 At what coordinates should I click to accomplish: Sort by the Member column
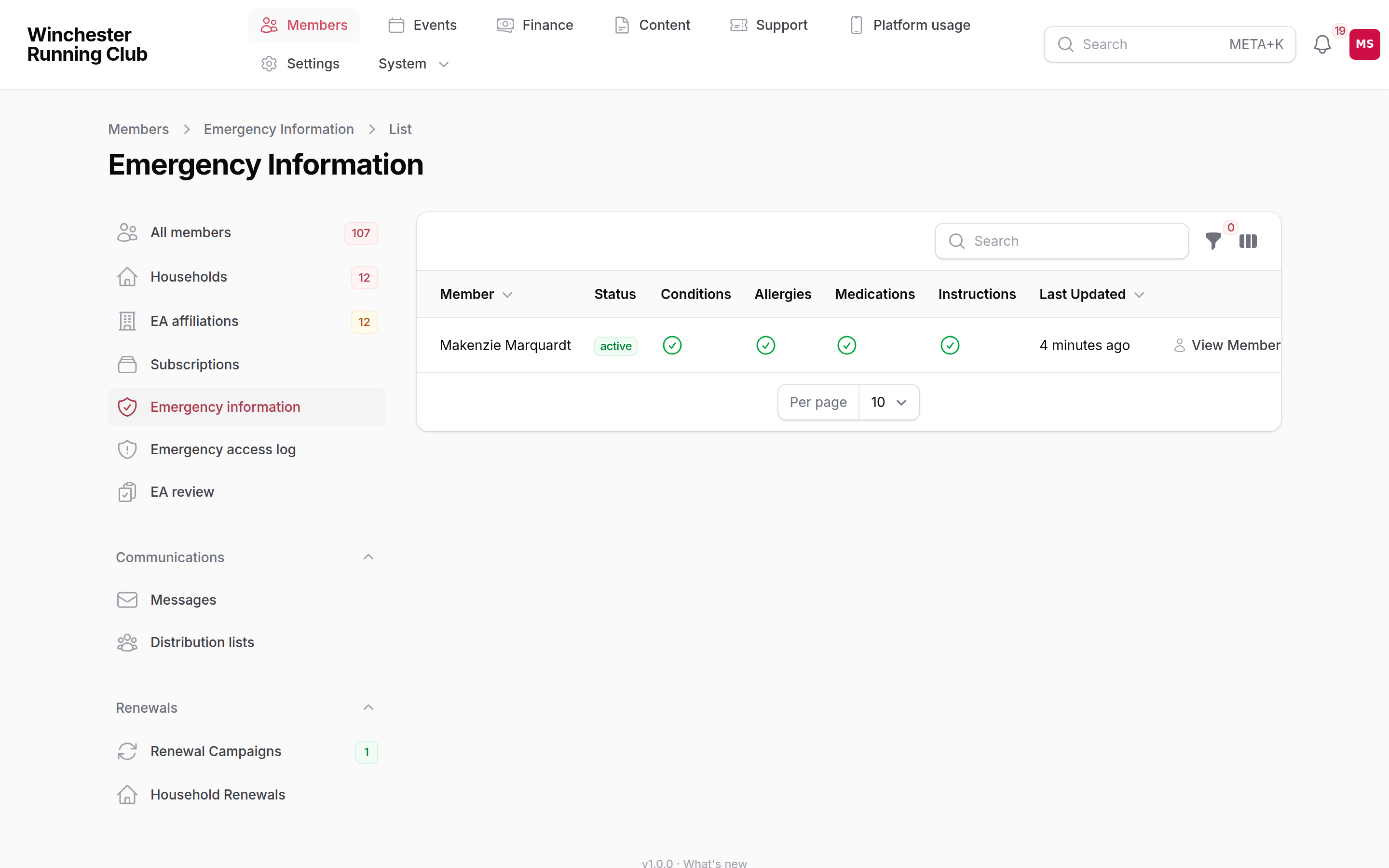(476, 295)
